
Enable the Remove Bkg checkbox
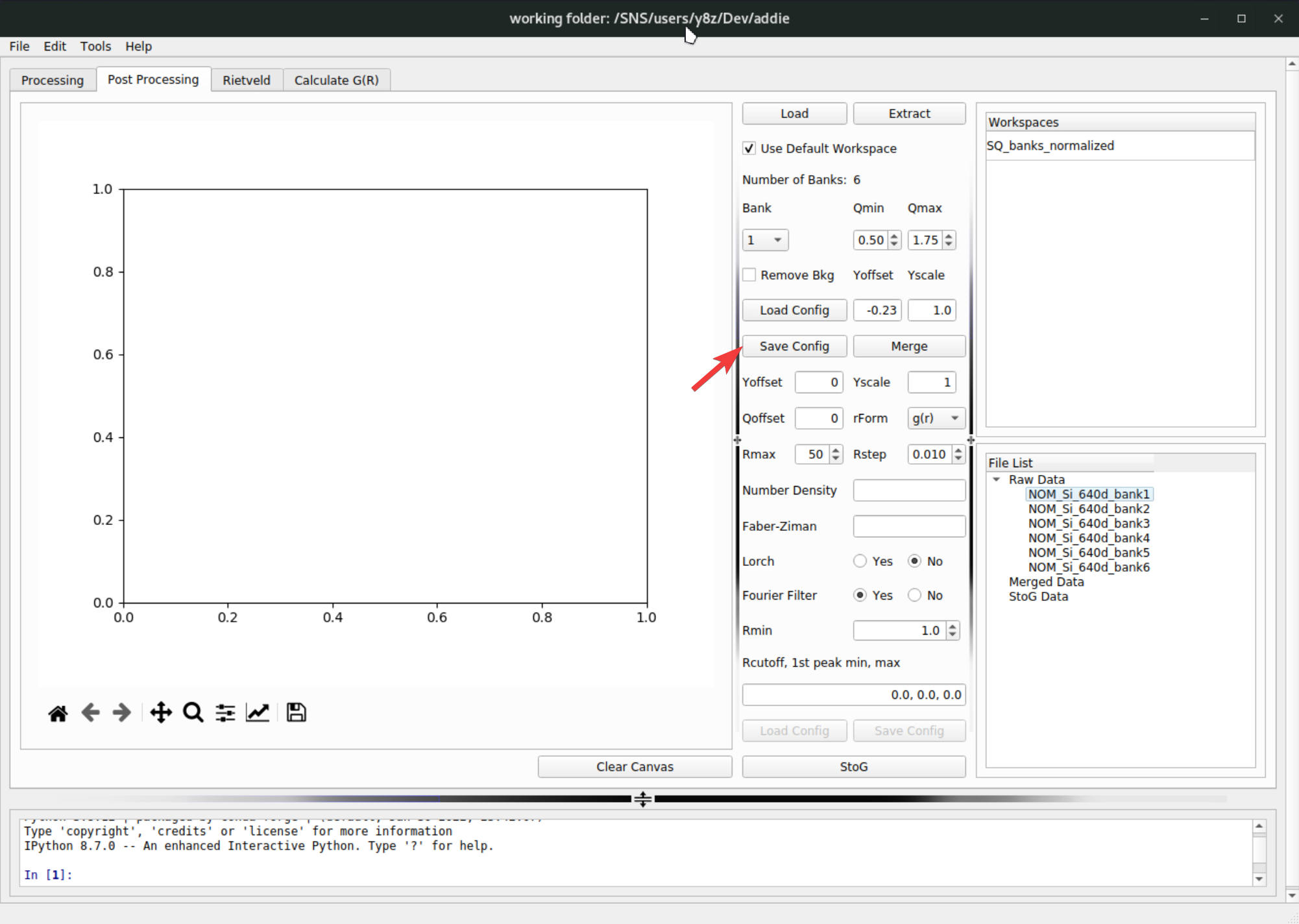(749, 275)
